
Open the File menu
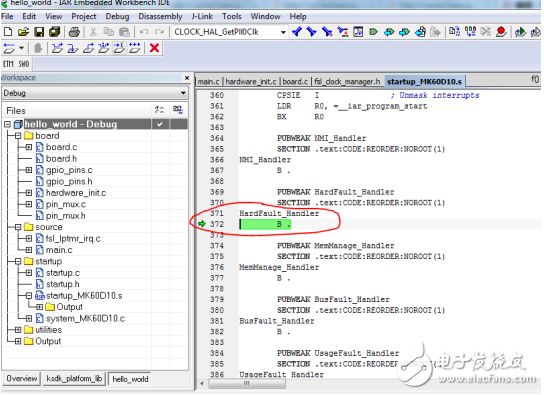7,16
